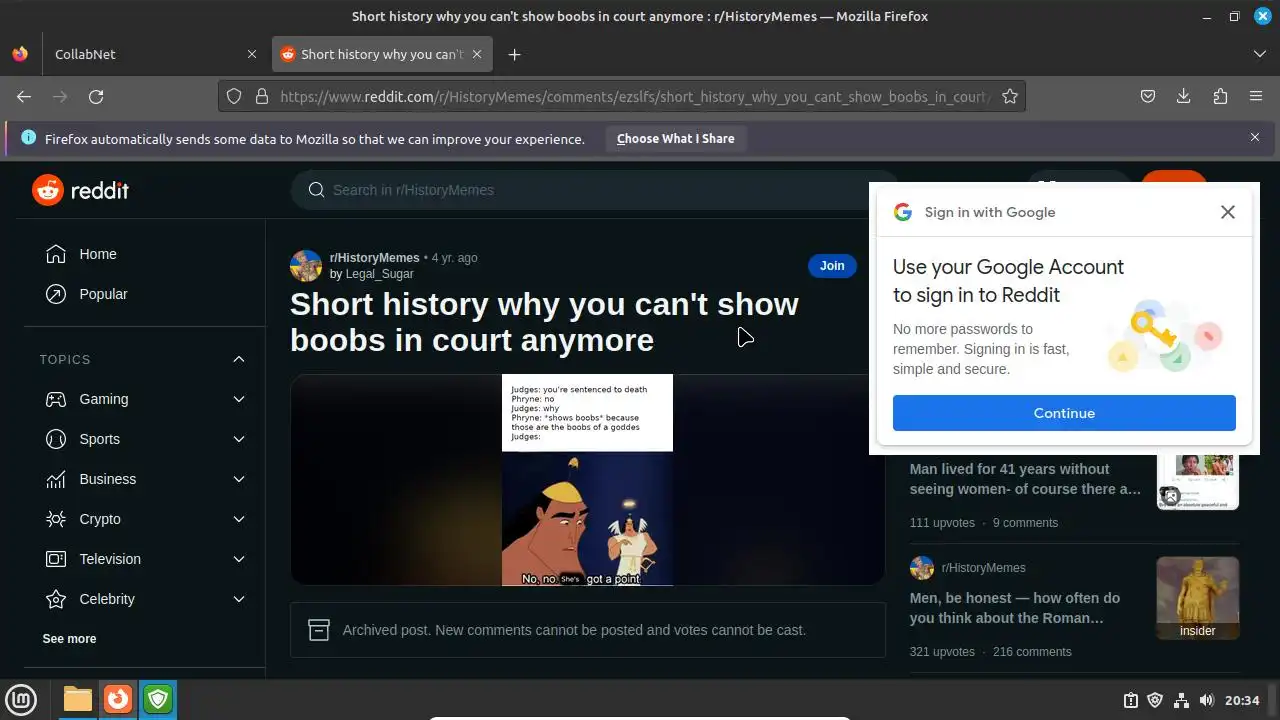The width and height of the screenshot is (1280, 720).
Task: Open the Pocket save icon
Action: tap(1148, 96)
